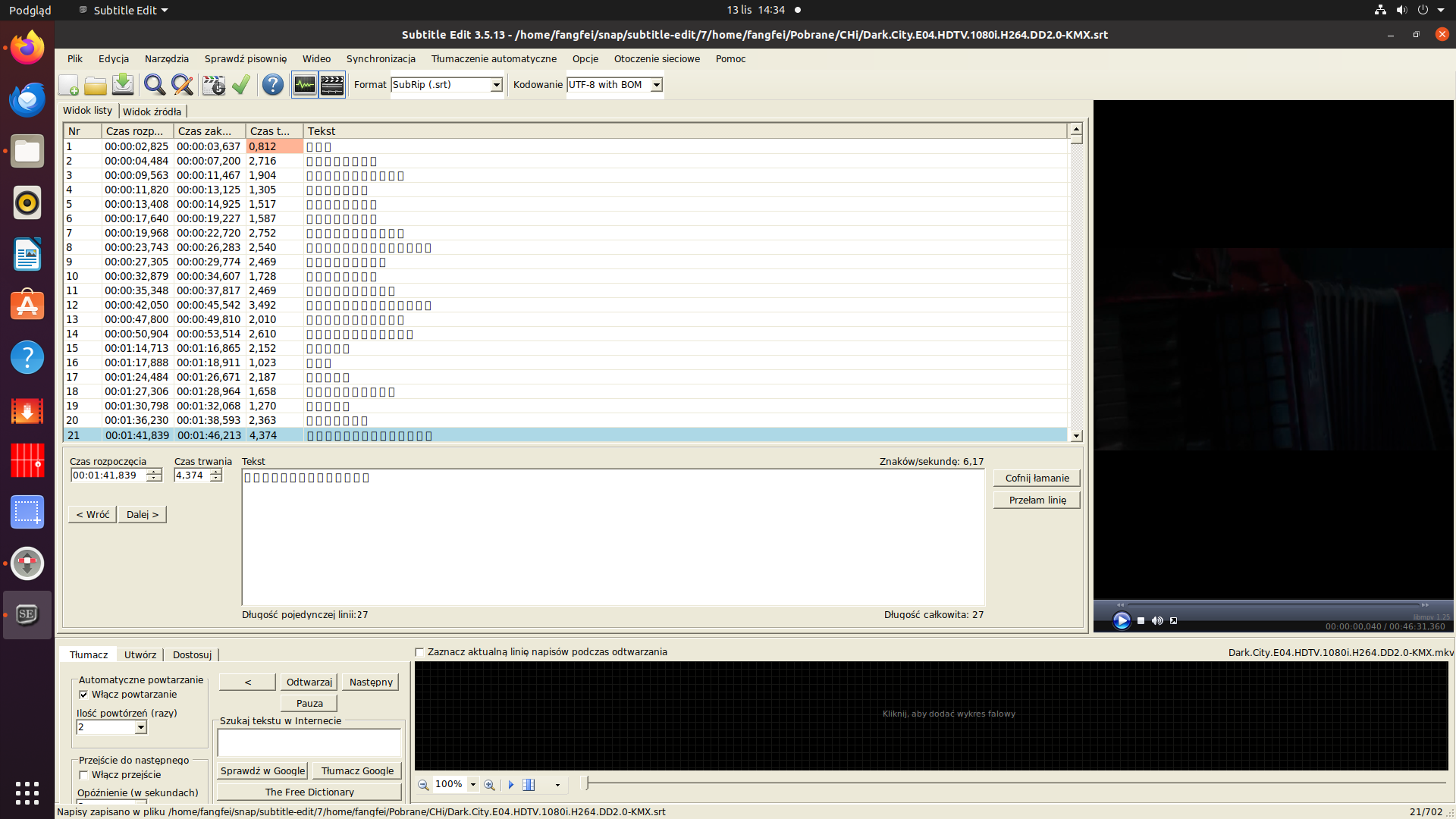Click 'The Free Dictionary' button
1456x819 pixels.
[x=309, y=792]
